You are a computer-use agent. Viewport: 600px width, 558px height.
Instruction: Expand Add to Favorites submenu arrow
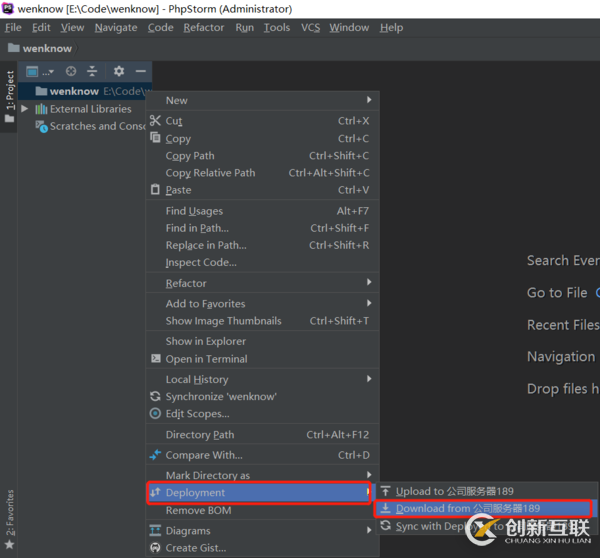369,303
